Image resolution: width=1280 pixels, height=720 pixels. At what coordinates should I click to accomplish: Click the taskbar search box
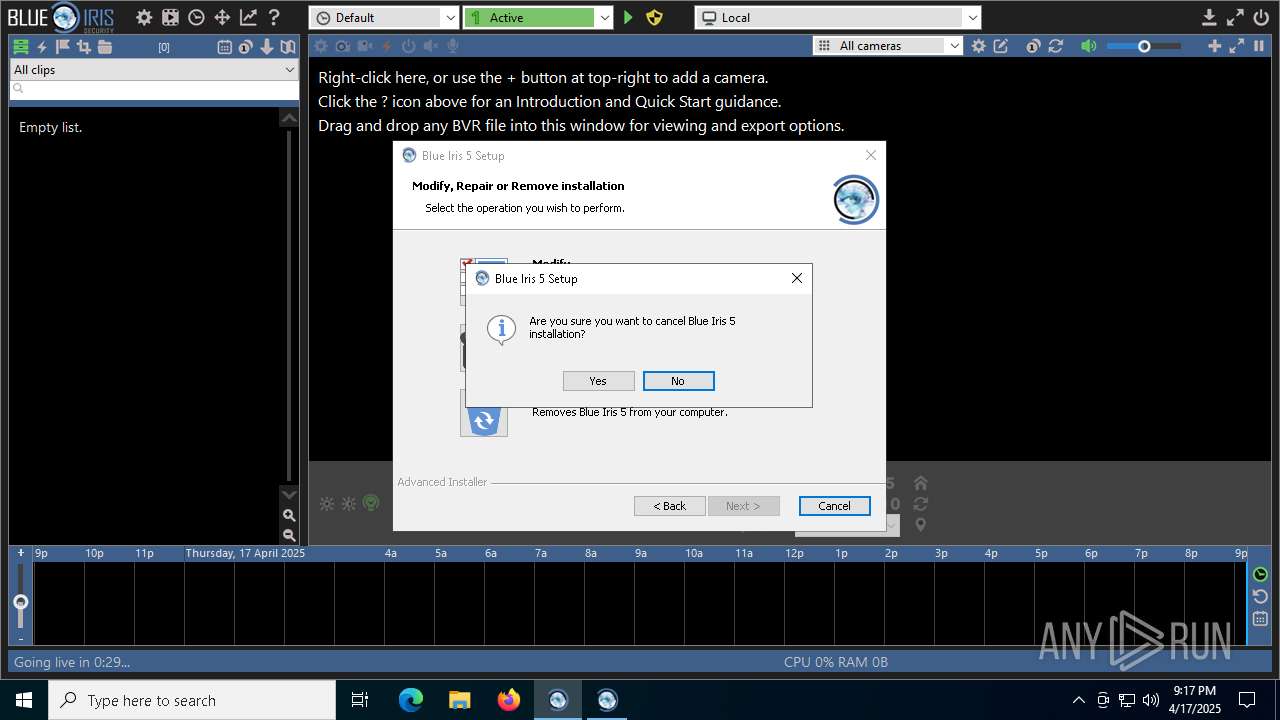192,700
